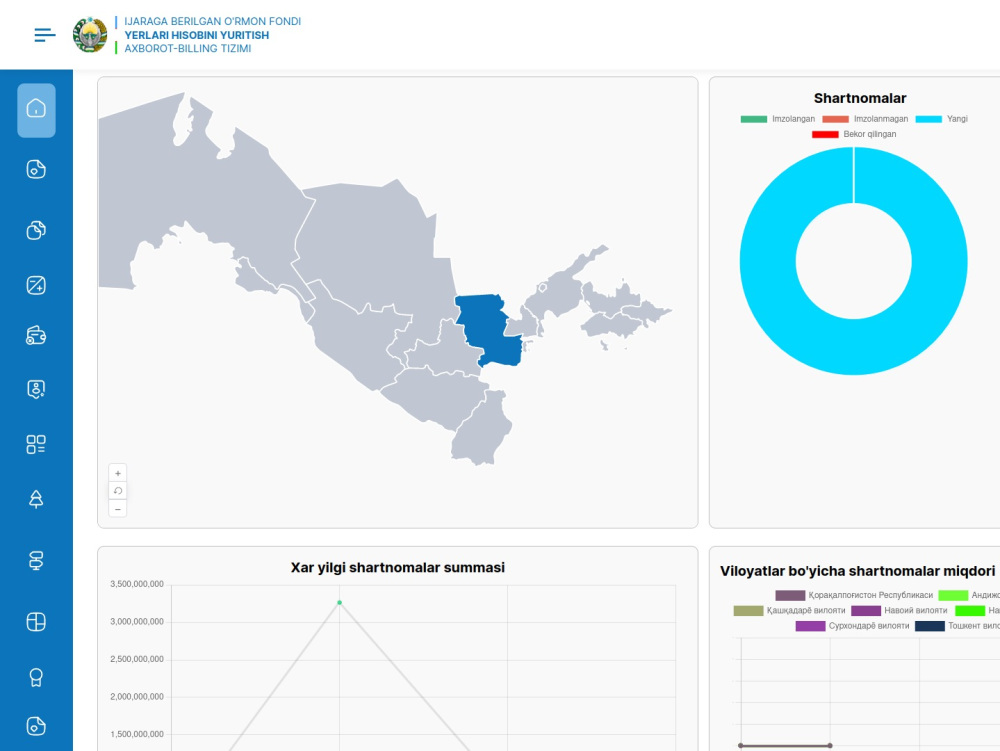Click the 1,500,000,000 axis label
The width and height of the screenshot is (1000, 751).
(137, 734)
